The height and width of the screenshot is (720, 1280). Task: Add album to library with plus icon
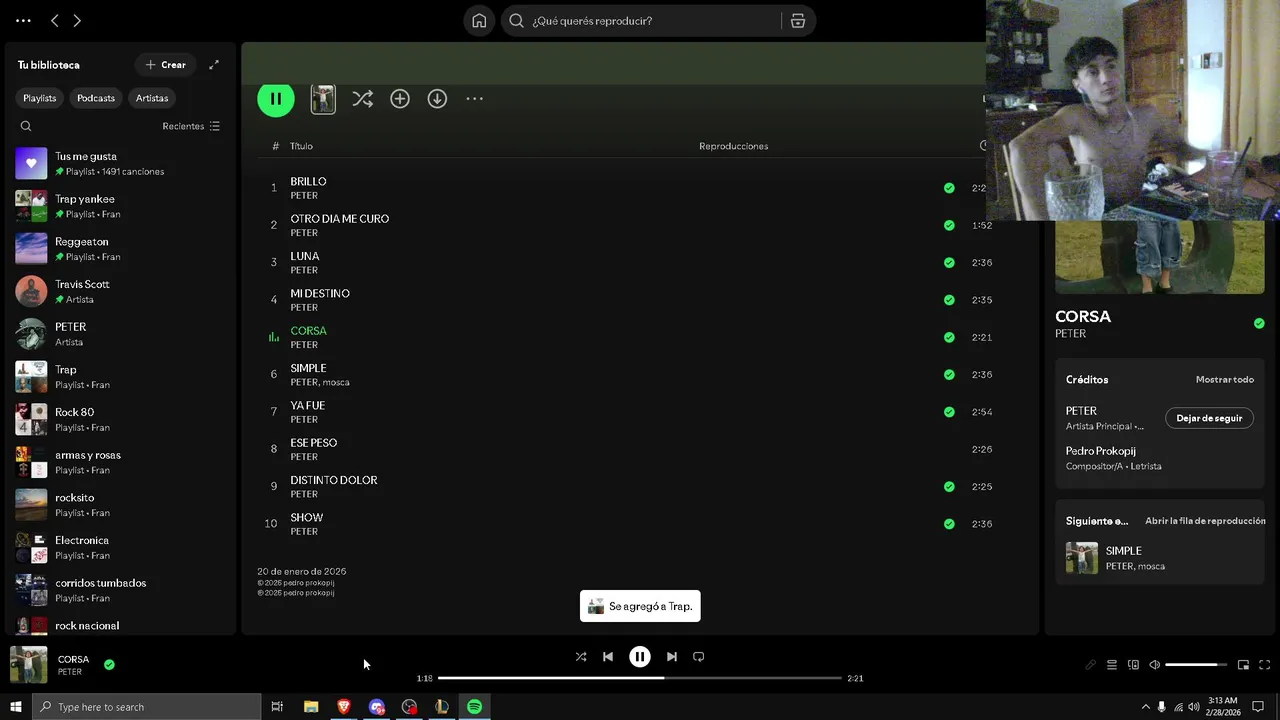point(400,98)
